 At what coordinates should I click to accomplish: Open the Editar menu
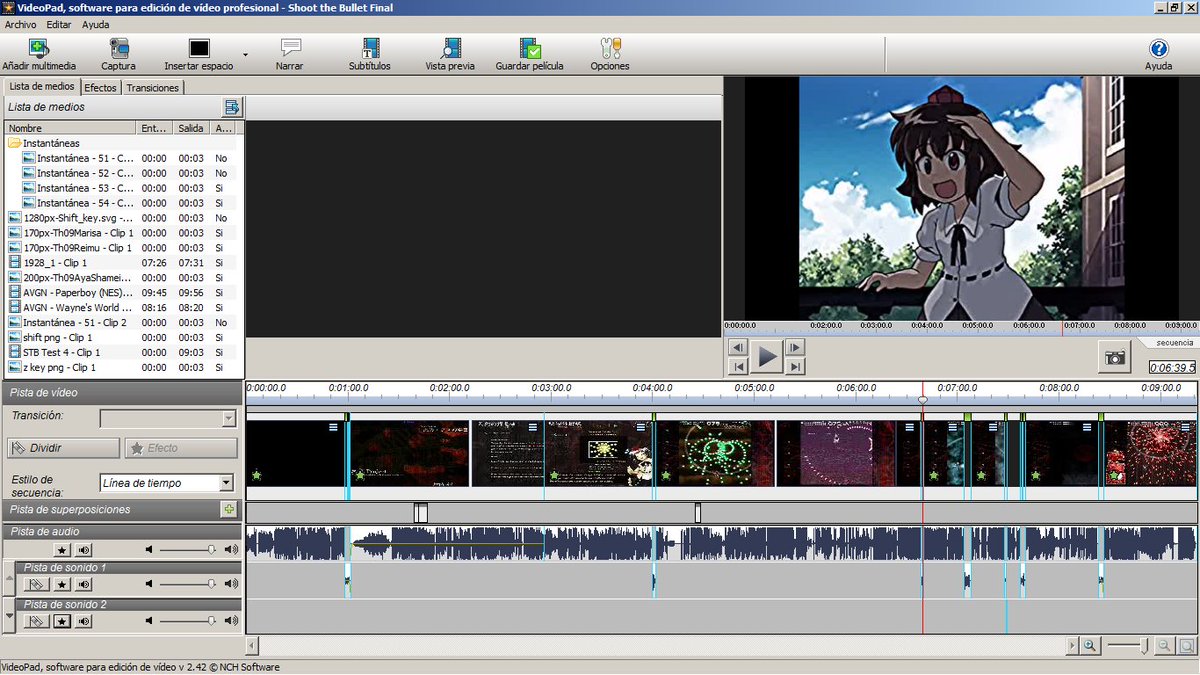pos(59,24)
